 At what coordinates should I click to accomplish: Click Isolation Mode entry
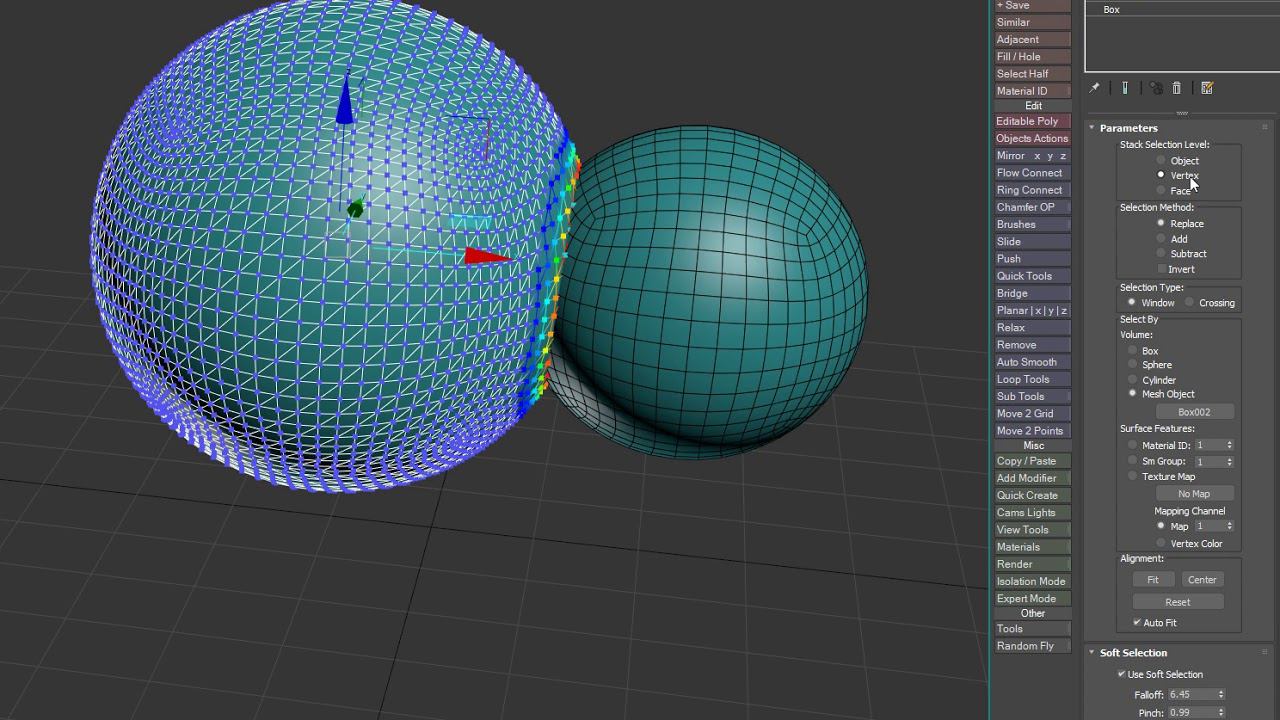pyautogui.click(x=1032, y=581)
